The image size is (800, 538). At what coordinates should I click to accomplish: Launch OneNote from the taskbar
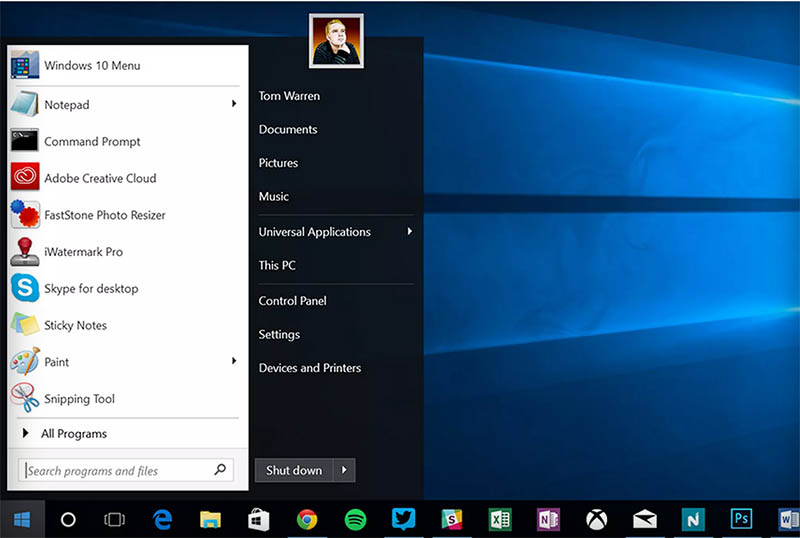(548, 520)
